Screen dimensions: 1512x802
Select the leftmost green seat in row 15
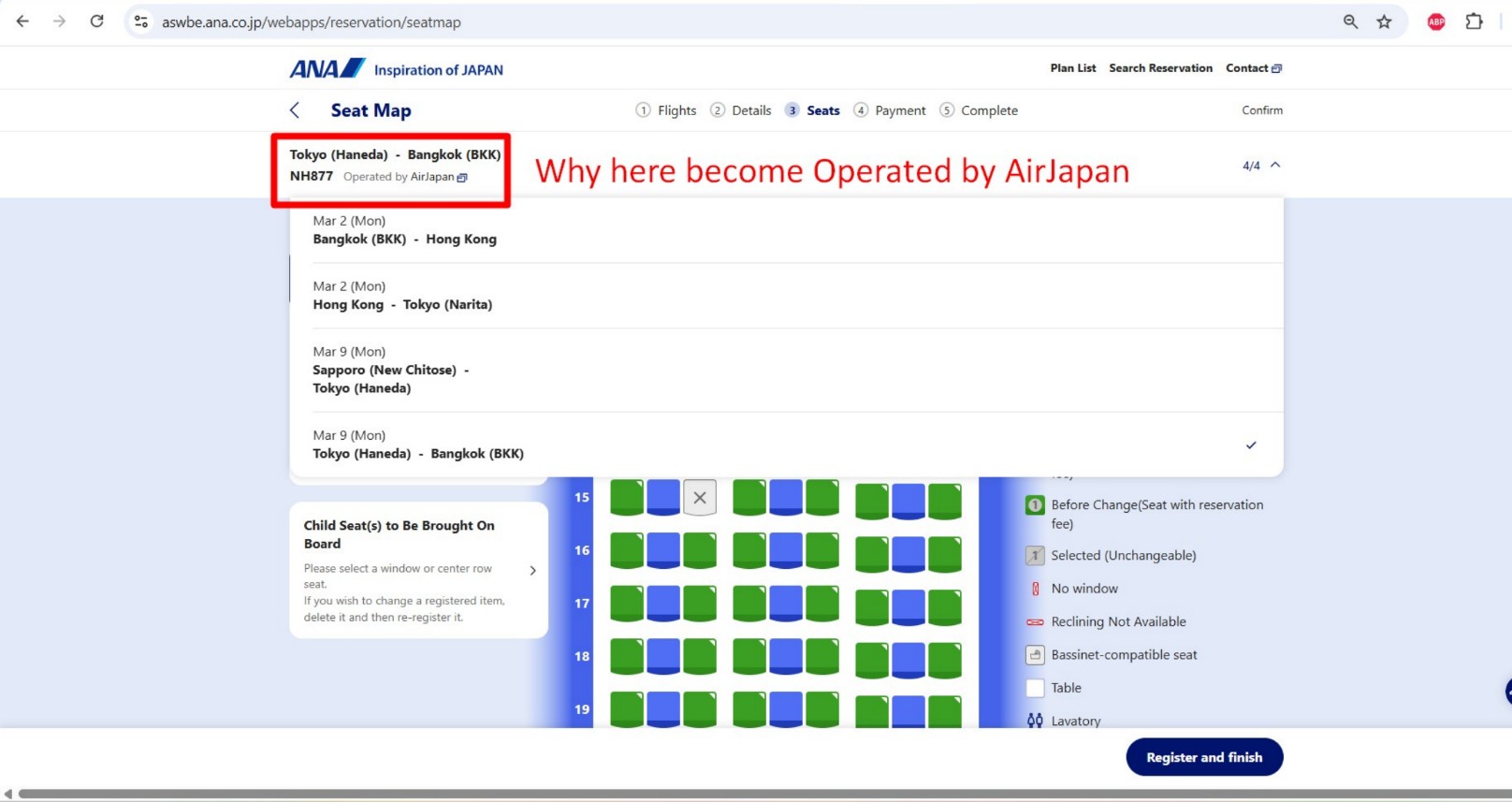coord(627,498)
